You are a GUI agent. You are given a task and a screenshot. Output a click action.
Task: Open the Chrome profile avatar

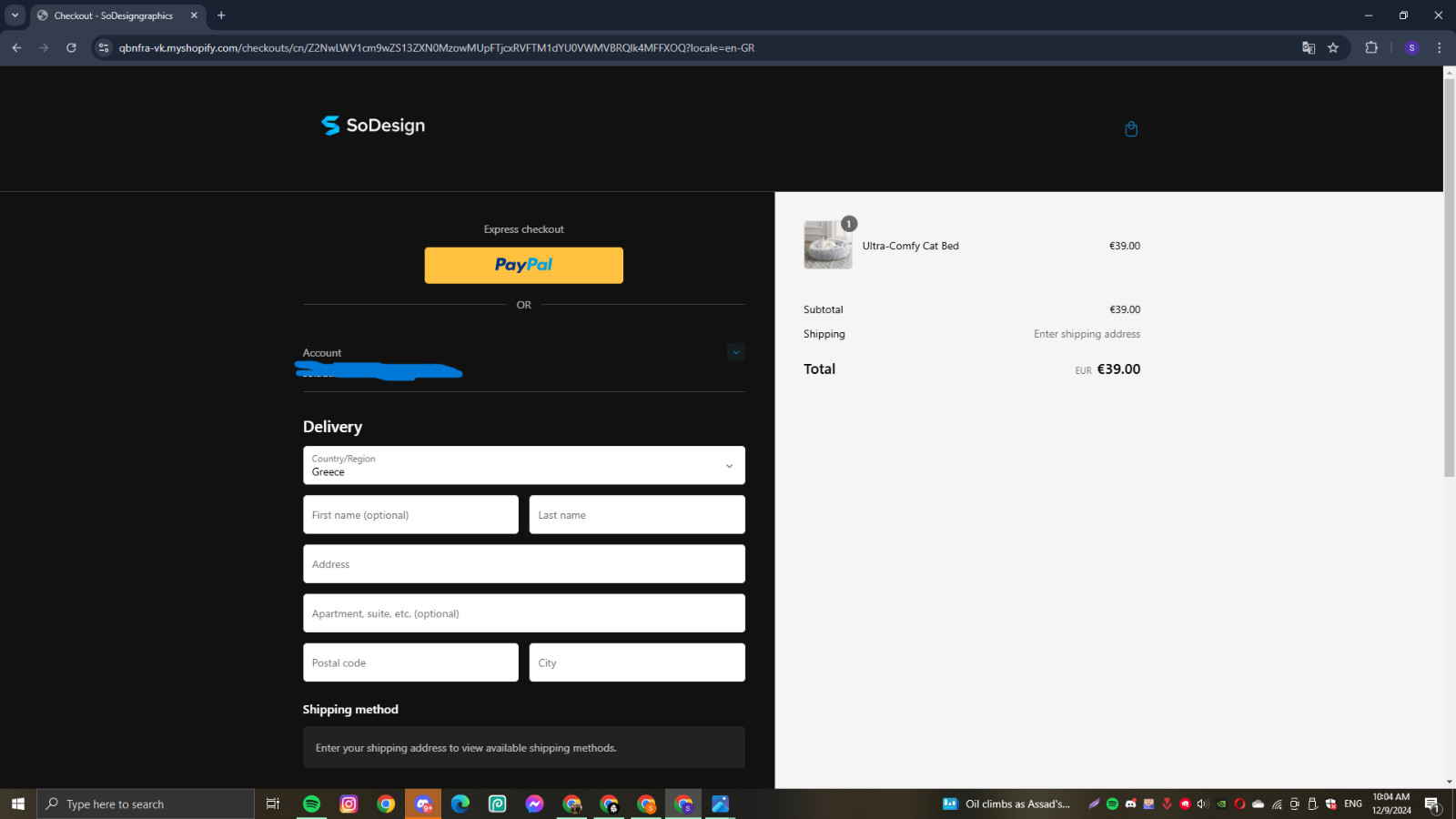[x=1411, y=48]
